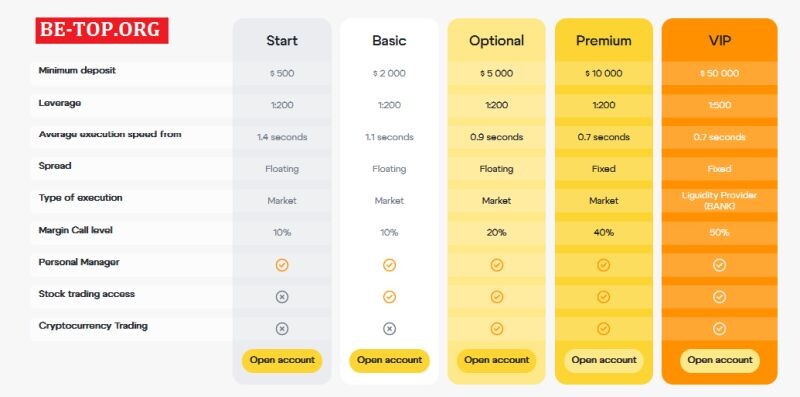Click Cryptocurrency Trading checkmark in VIP column
The height and width of the screenshot is (397, 800).
(719, 329)
